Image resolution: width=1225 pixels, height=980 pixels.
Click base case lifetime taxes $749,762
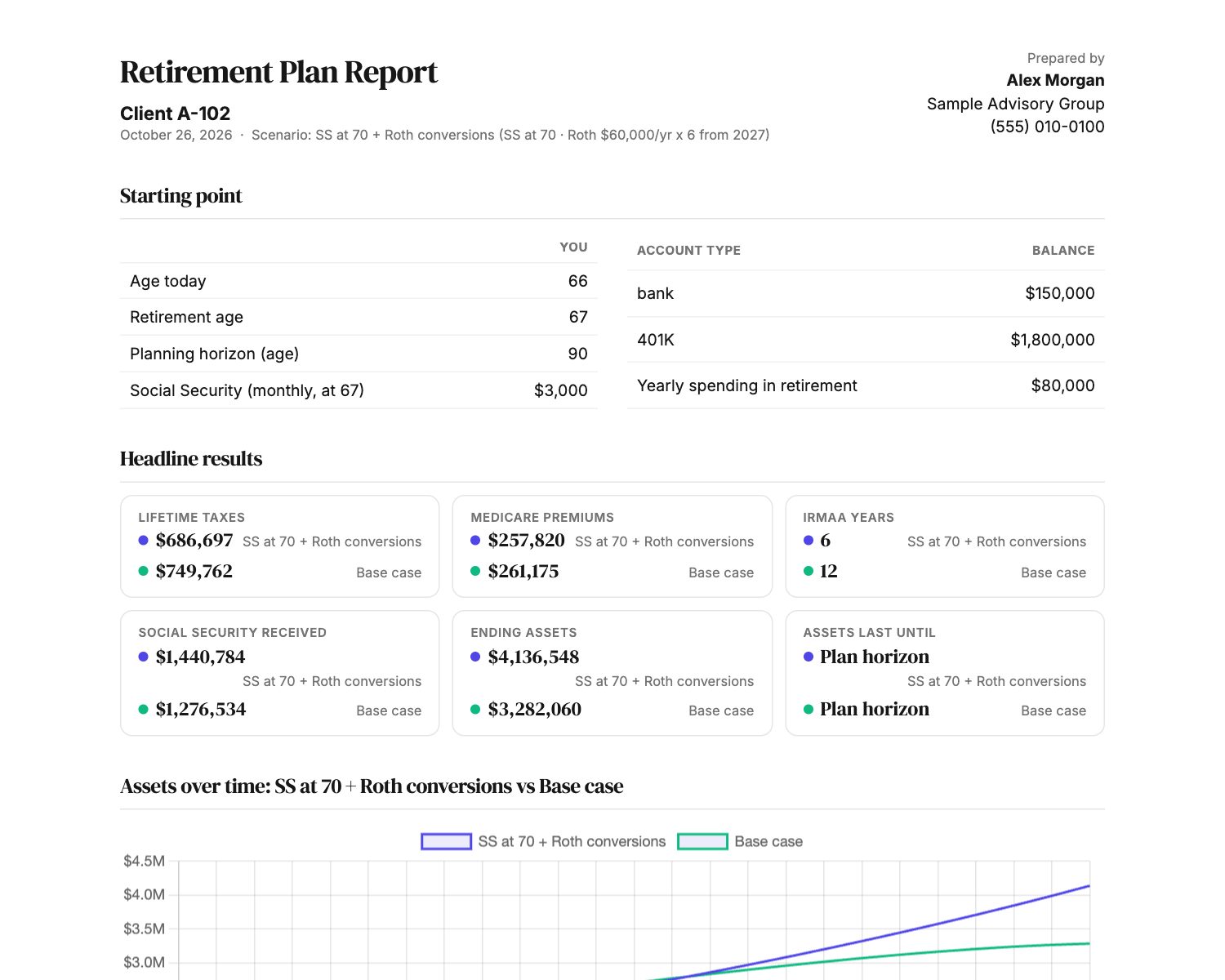point(194,571)
